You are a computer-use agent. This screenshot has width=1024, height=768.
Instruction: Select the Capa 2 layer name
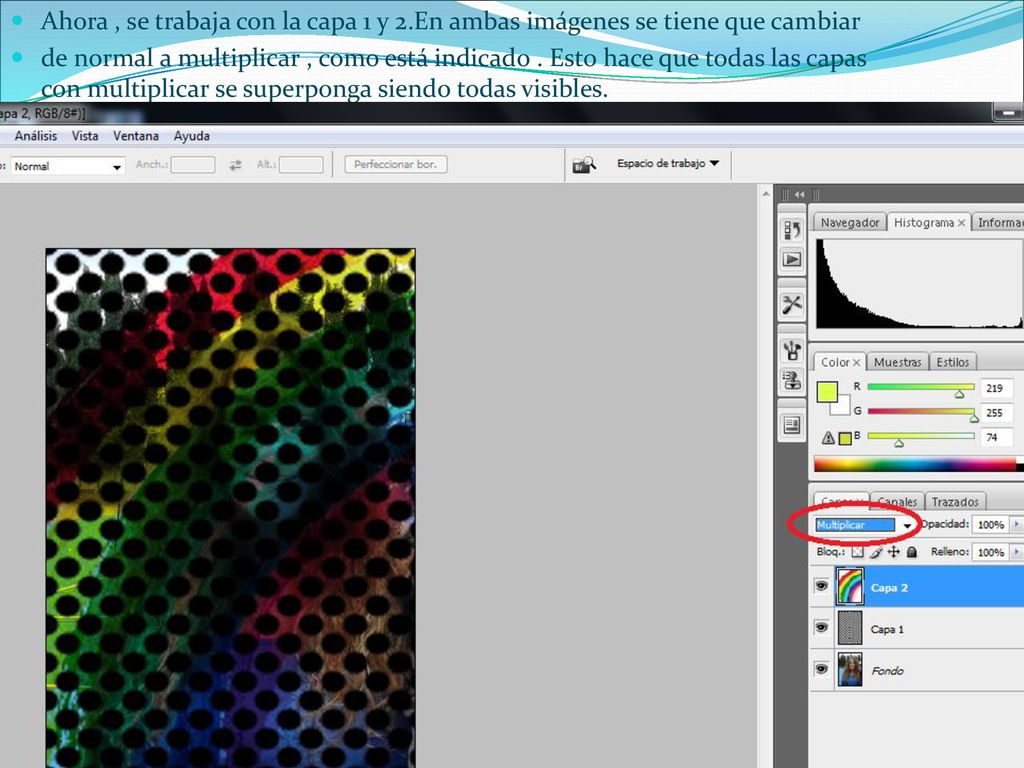[x=889, y=588]
